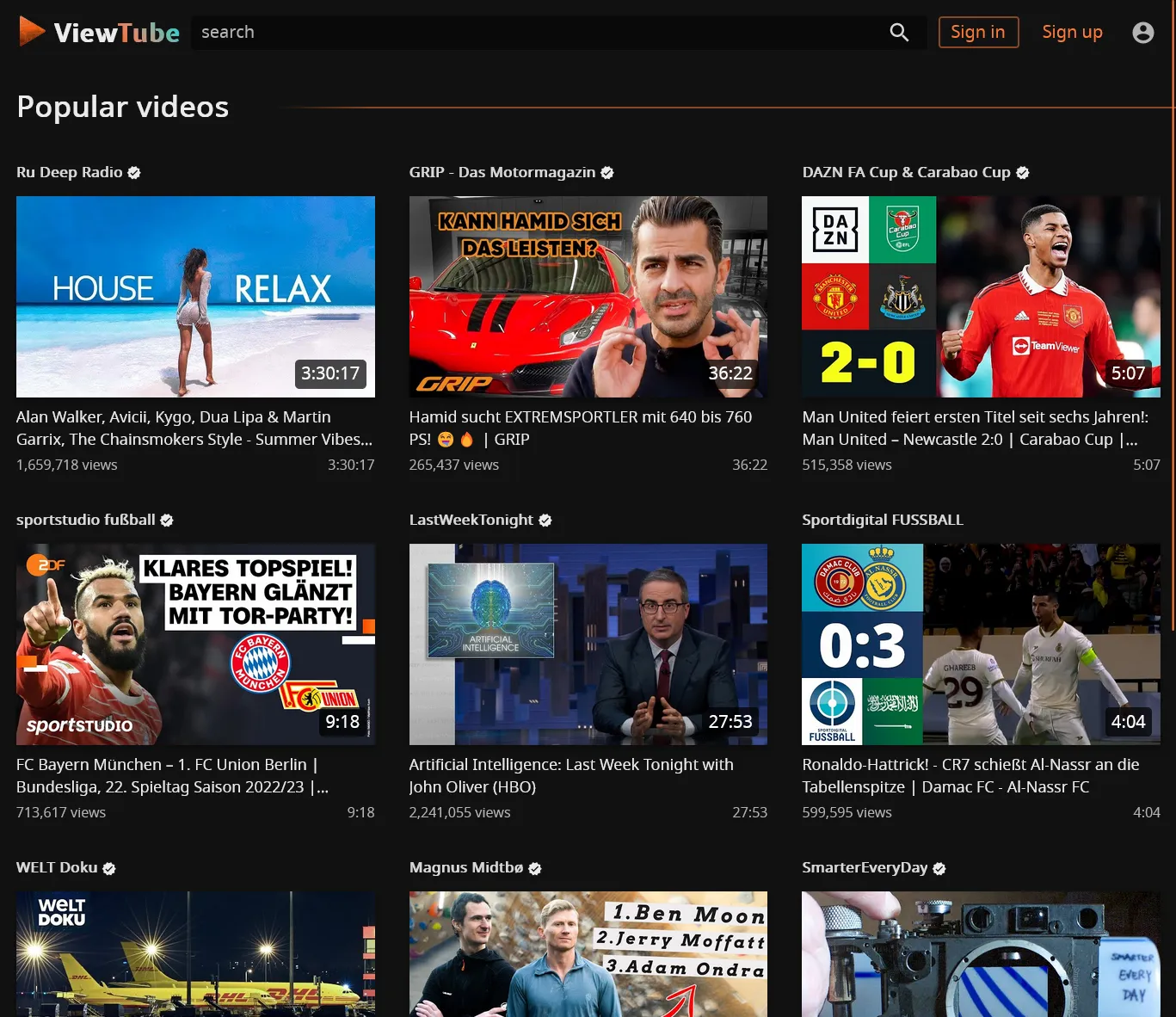Click SmarterEveryDay's verified checkmark

click(938, 868)
